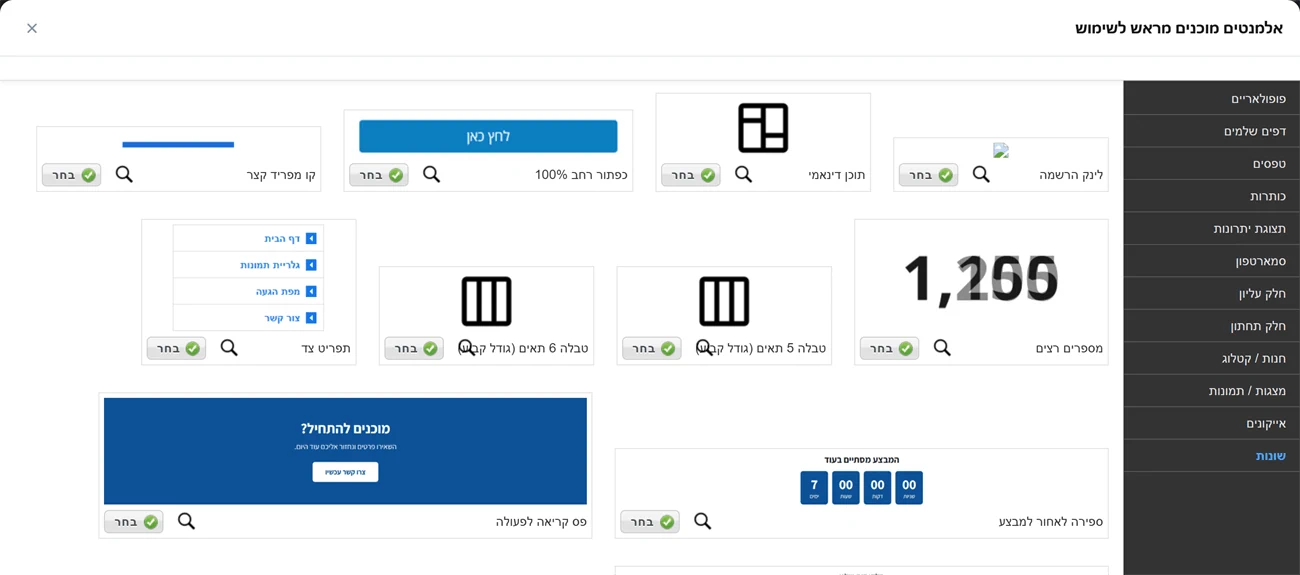Switch to the חנות / קטלוג category
The height and width of the screenshot is (575, 1300).
[x=1211, y=358]
